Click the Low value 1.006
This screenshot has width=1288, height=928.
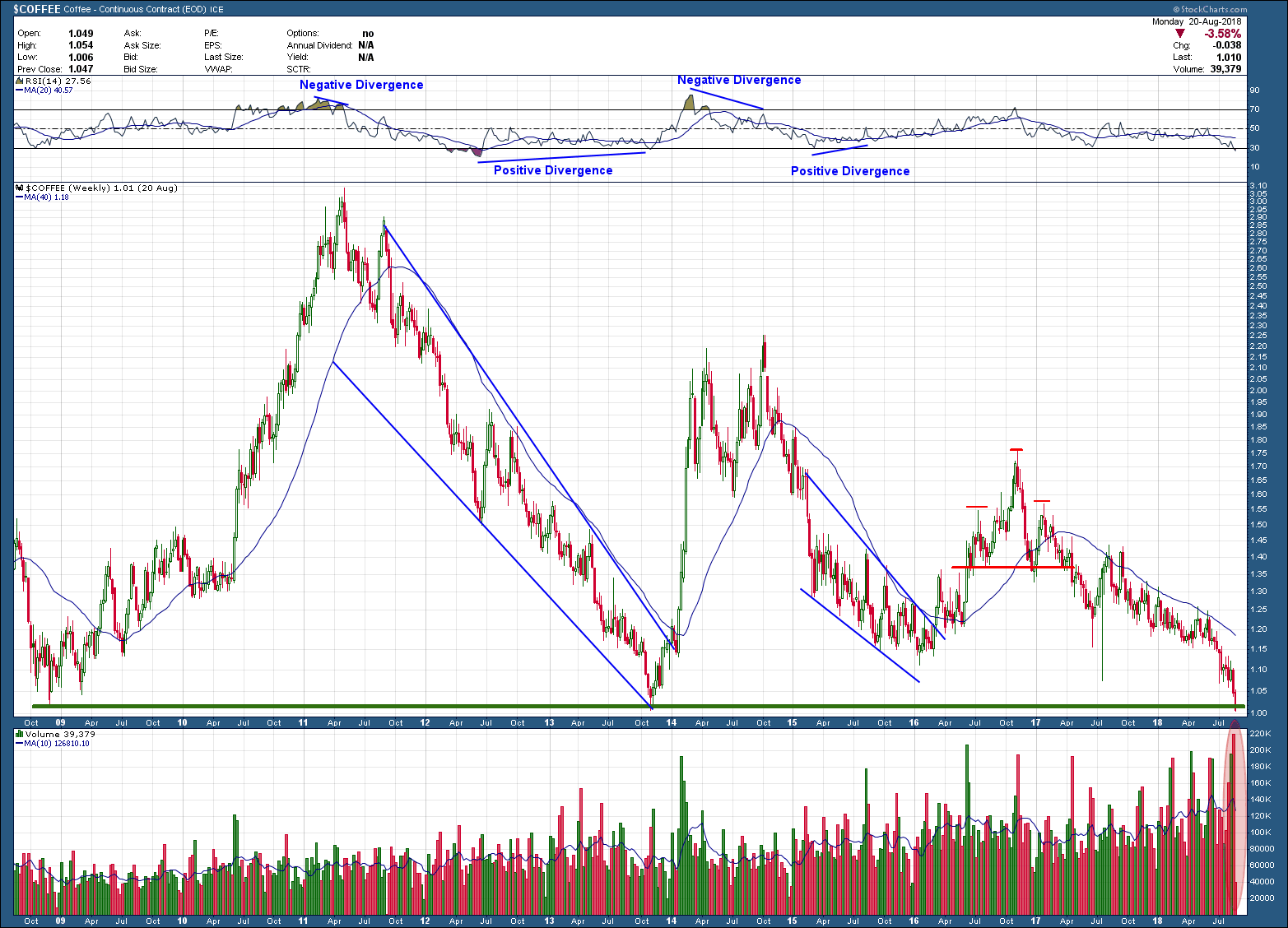(81, 58)
